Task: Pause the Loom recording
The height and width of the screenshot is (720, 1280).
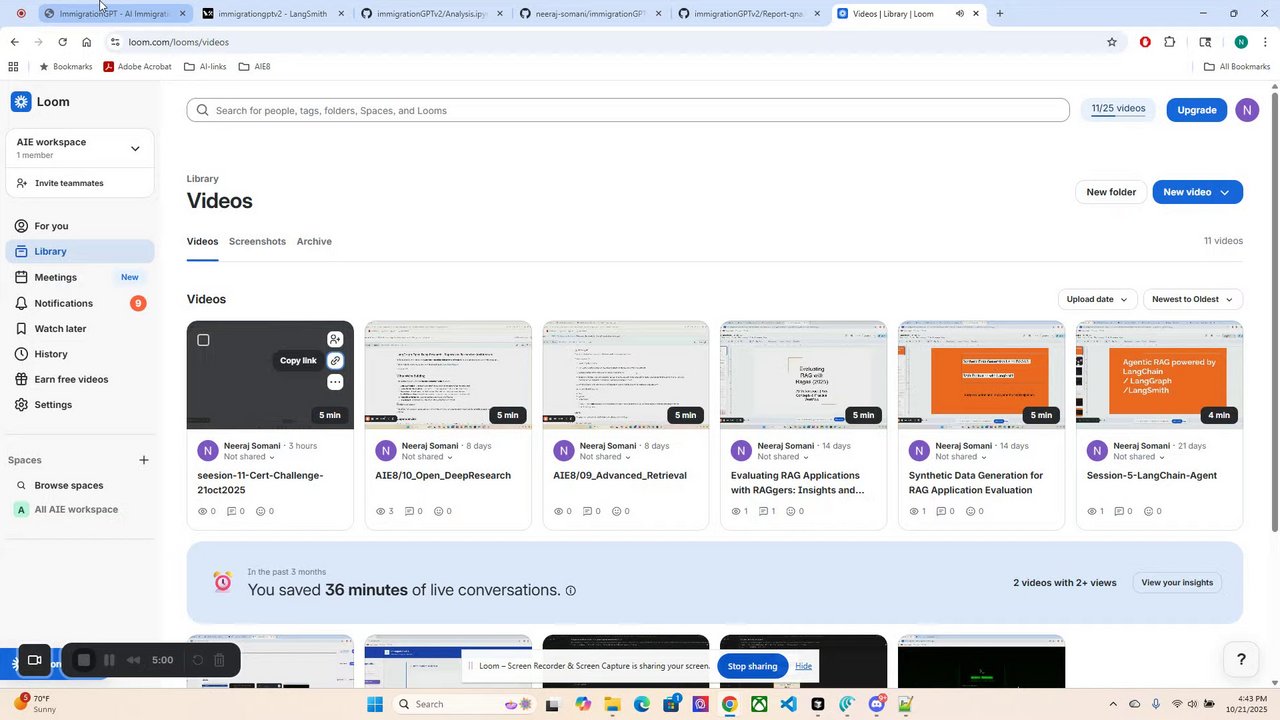Action: click(x=110, y=660)
